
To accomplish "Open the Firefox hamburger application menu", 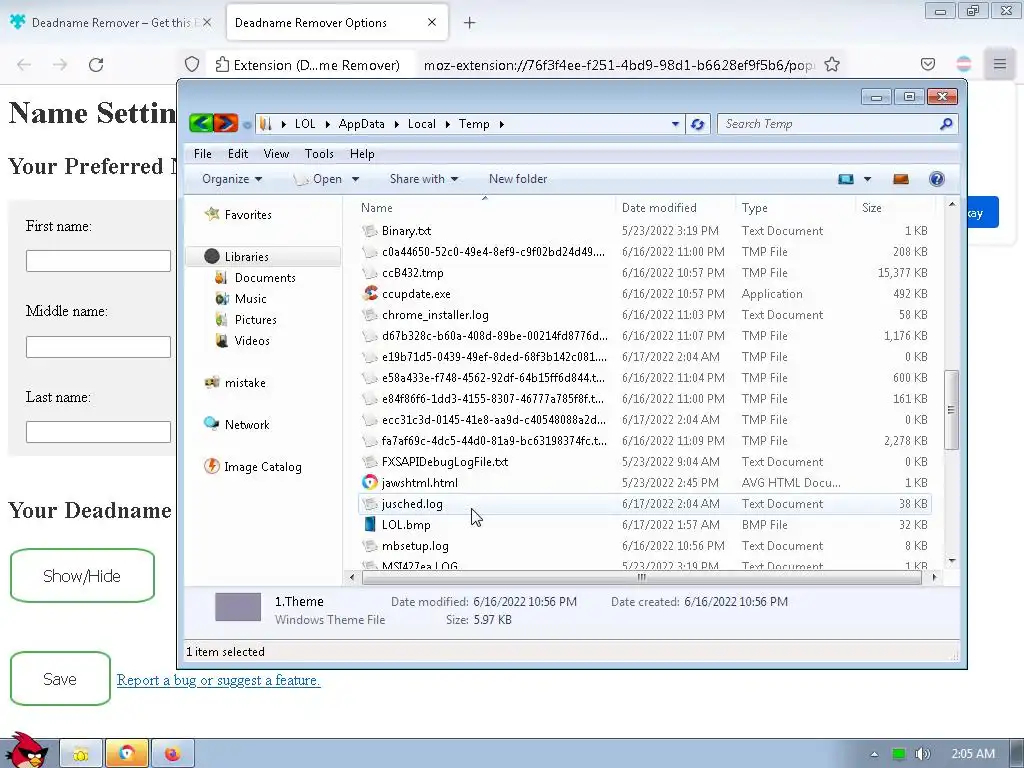I will point(999,64).
